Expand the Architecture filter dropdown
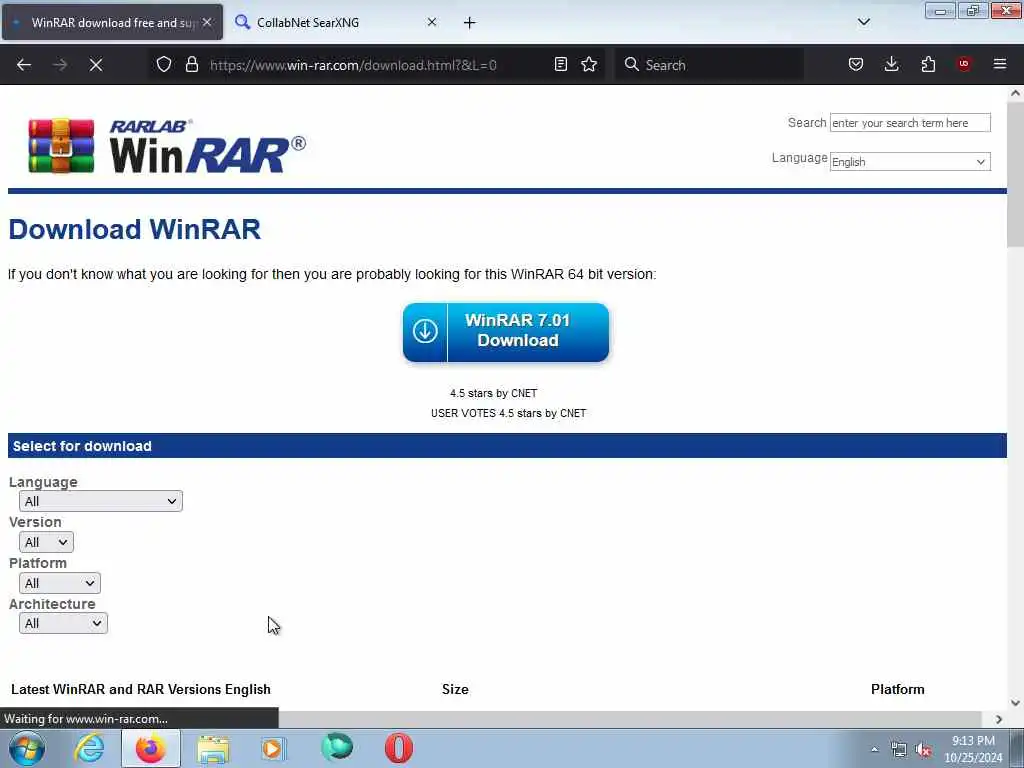Image resolution: width=1024 pixels, height=768 pixels. point(63,624)
